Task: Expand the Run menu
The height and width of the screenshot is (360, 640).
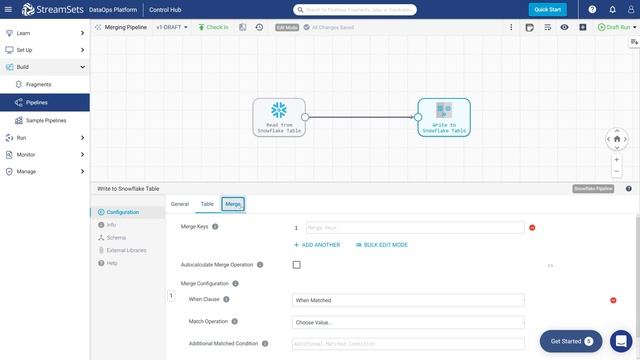Action: (45, 138)
